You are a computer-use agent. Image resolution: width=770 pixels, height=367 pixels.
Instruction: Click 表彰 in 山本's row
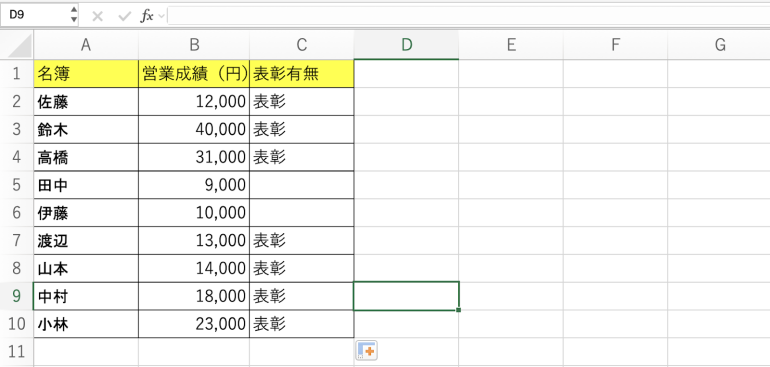(302, 268)
